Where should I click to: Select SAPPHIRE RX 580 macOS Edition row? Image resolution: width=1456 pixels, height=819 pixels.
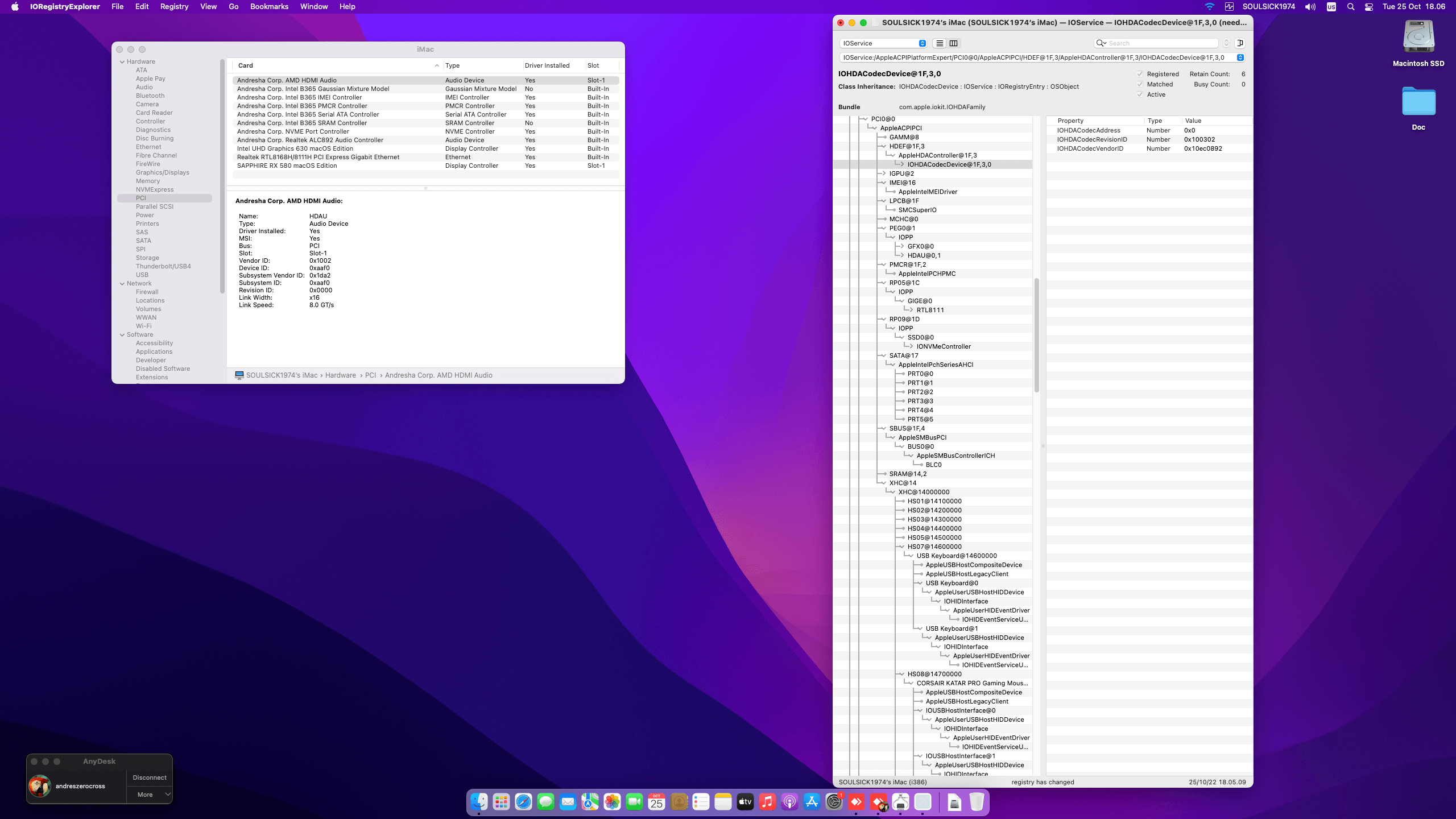tap(425, 166)
